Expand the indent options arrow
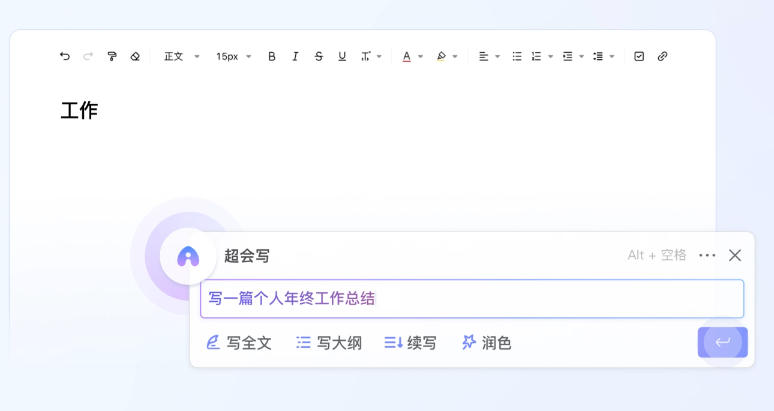Image resolution: width=774 pixels, height=411 pixels. (581, 57)
